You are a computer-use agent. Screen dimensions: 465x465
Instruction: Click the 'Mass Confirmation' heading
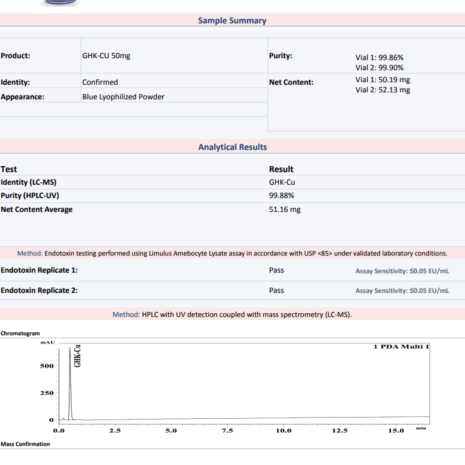[x=25, y=444]
